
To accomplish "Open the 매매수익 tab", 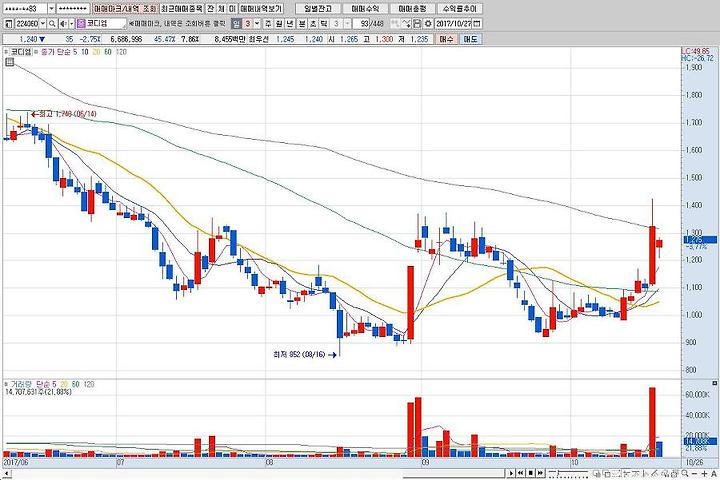I will [366, 9].
